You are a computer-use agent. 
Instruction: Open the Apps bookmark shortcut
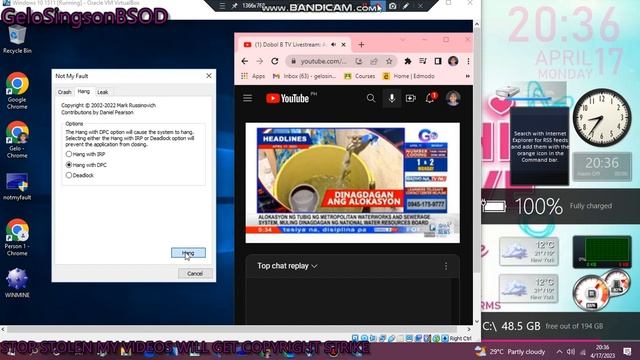[253, 76]
